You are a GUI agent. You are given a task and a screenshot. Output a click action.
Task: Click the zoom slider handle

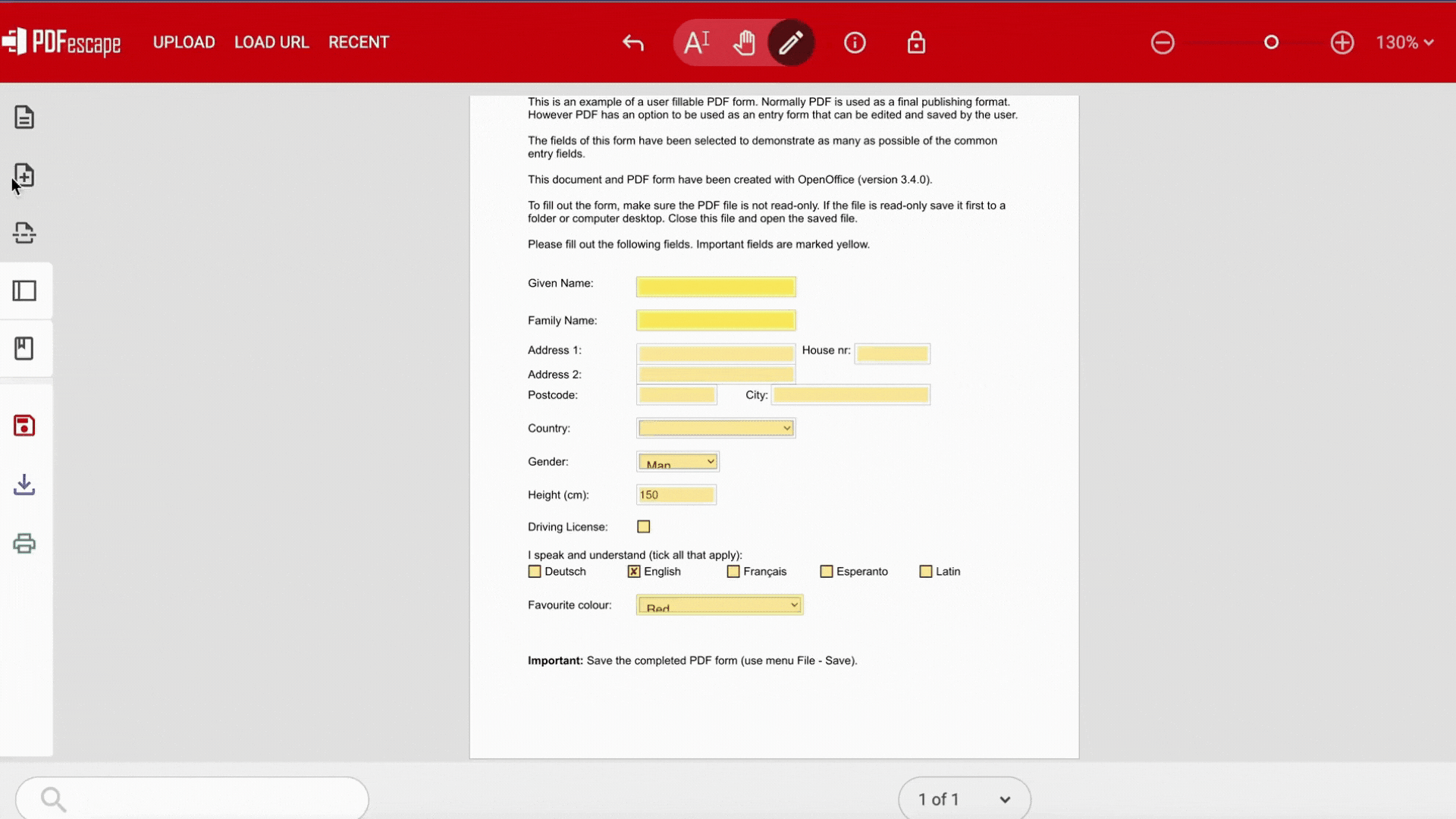pos(1272,42)
